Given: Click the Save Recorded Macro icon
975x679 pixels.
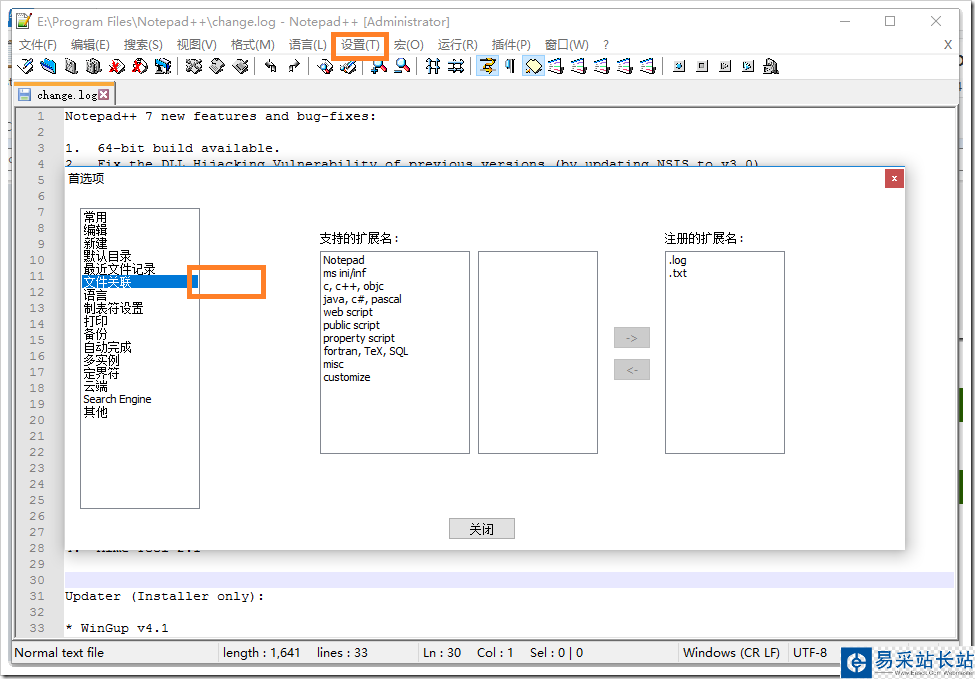Looking at the screenshot, I should [771, 66].
